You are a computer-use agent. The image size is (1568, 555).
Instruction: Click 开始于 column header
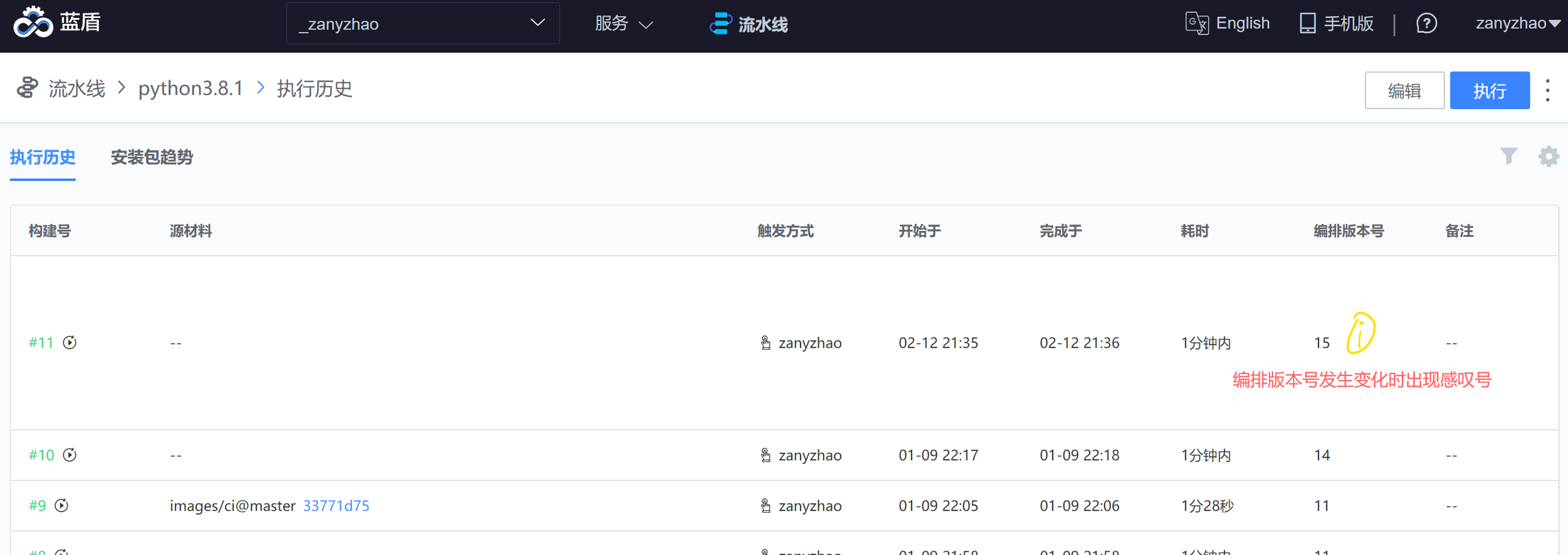[919, 231]
